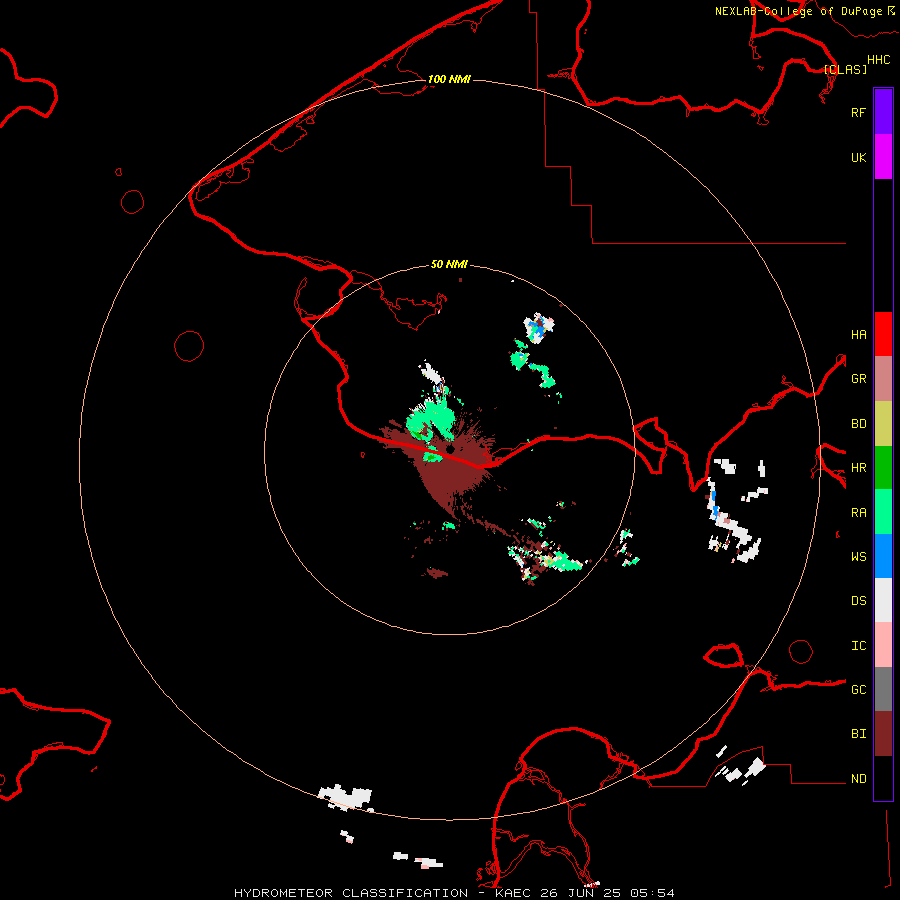Click the UK legend label
The height and width of the screenshot is (900, 900).
[858, 157]
